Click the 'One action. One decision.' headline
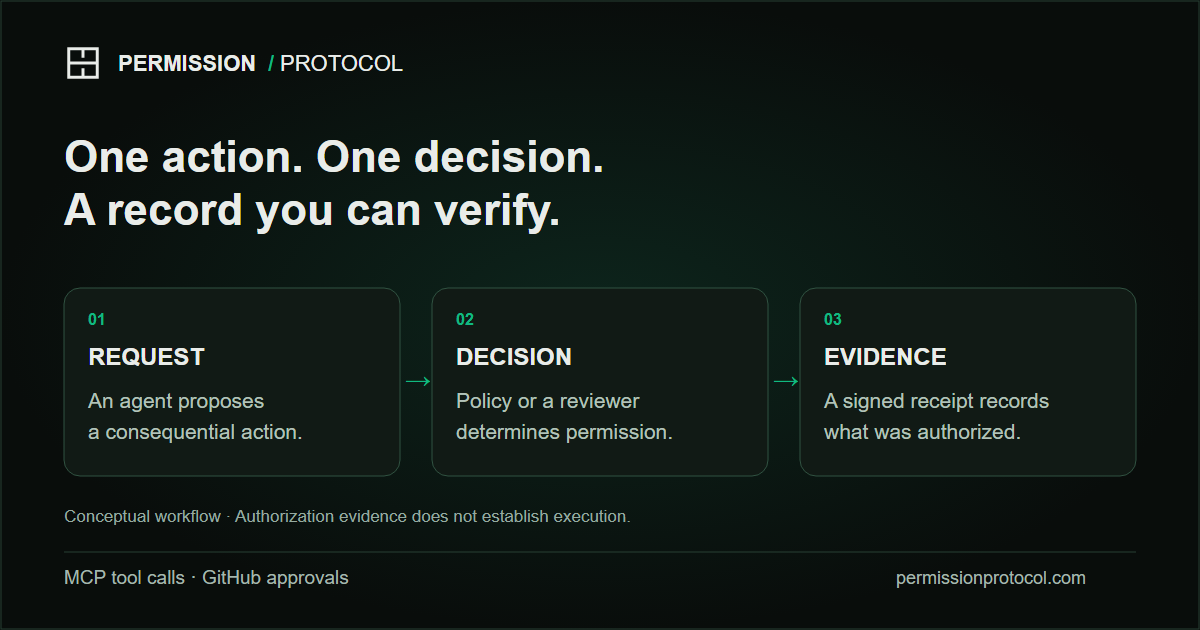 [x=334, y=158]
